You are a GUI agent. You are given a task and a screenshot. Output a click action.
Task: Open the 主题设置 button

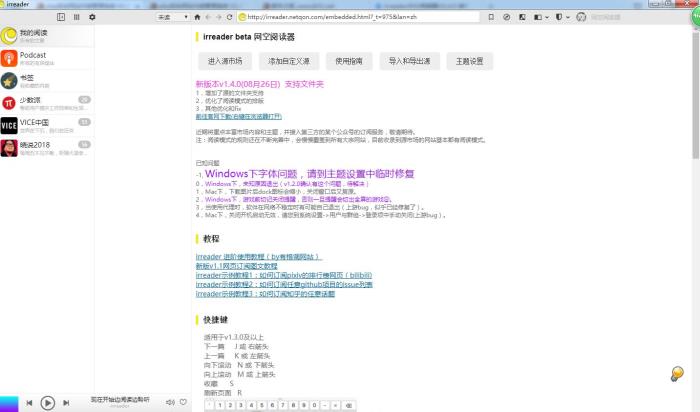(470, 61)
